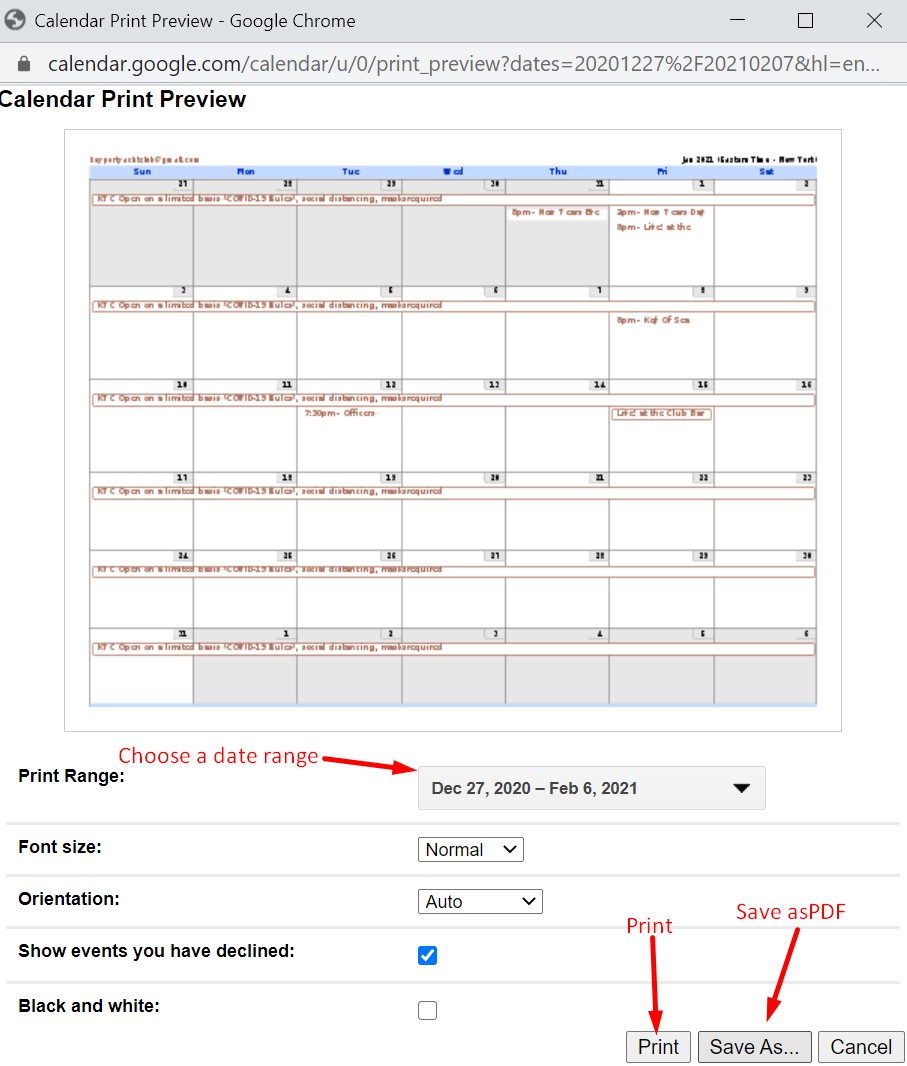Maximize the Calendar Print Preview window
The image size is (907, 1066).
pos(805,20)
